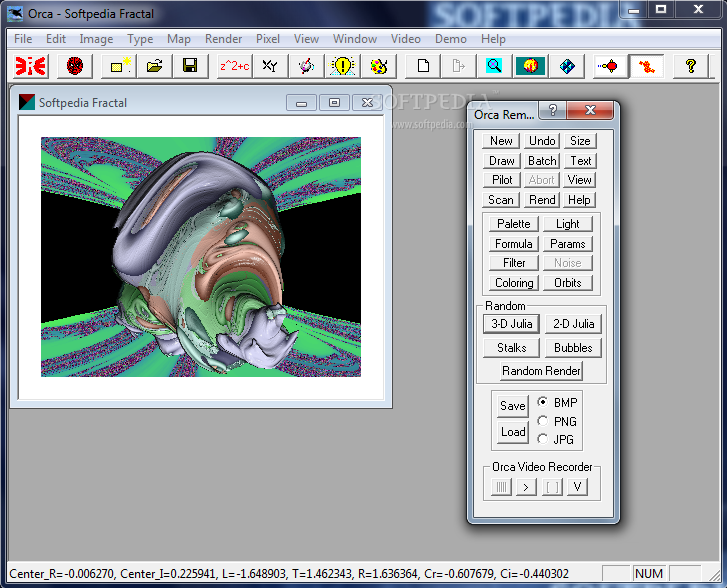727x588 pixels.
Task: Click the Orbits button
Action: pos(568,283)
